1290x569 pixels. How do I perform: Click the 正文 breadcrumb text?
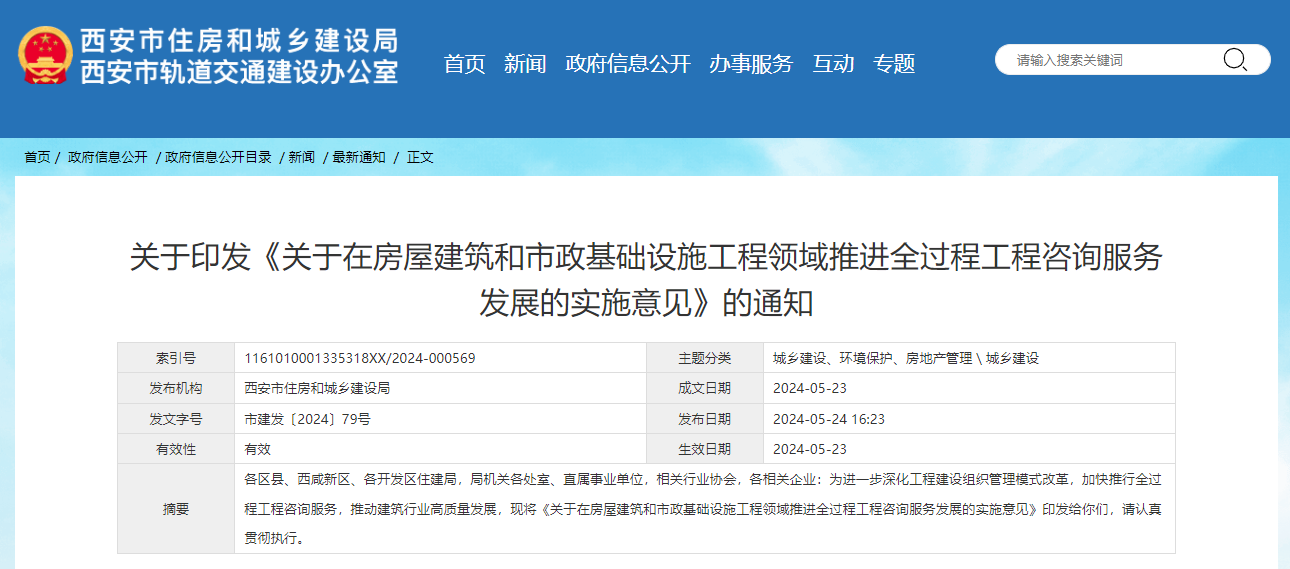(420, 157)
